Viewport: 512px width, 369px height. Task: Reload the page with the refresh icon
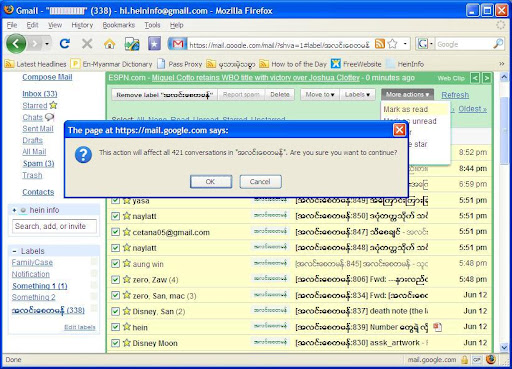pos(65,44)
